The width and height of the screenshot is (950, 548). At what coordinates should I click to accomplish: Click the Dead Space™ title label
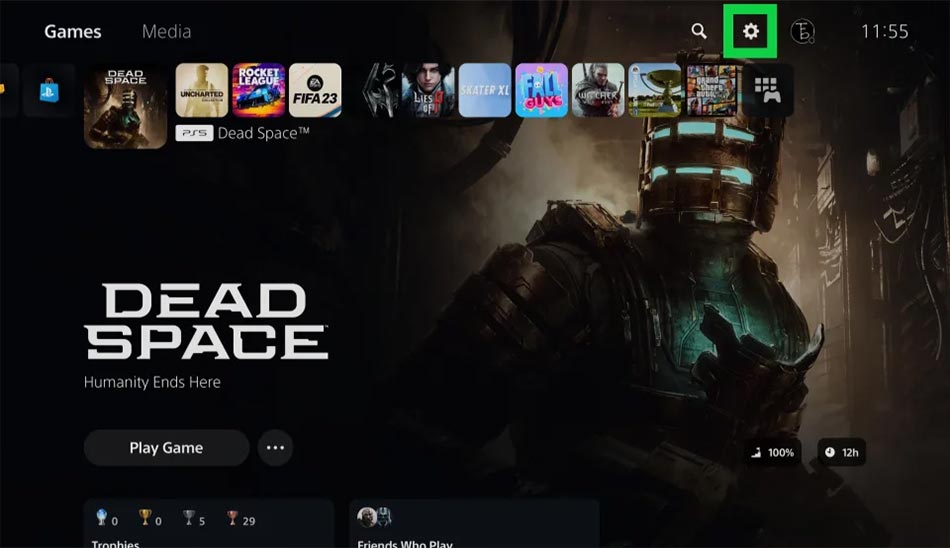pos(264,133)
